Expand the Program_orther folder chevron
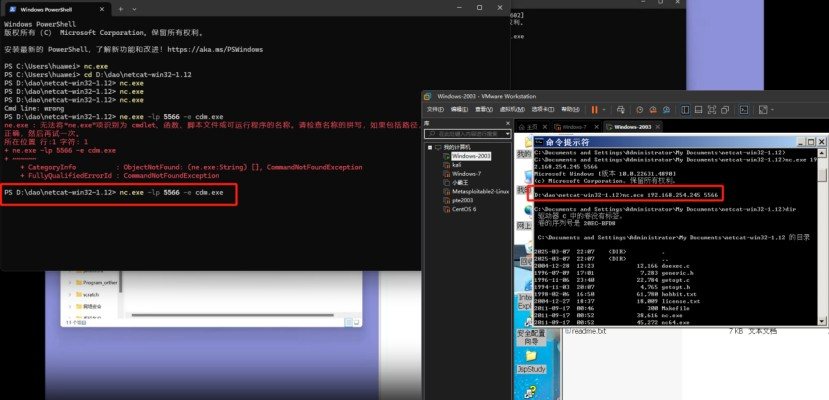 [x=70, y=283]
